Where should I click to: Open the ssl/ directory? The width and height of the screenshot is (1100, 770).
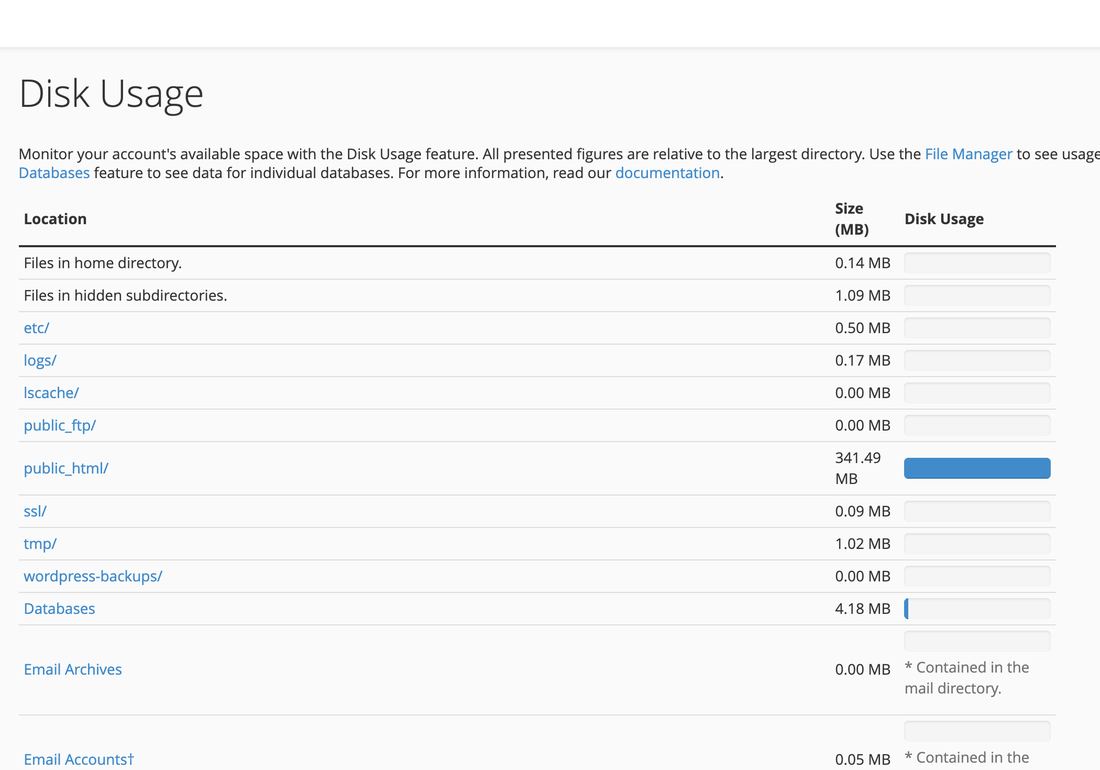(35, 511)
